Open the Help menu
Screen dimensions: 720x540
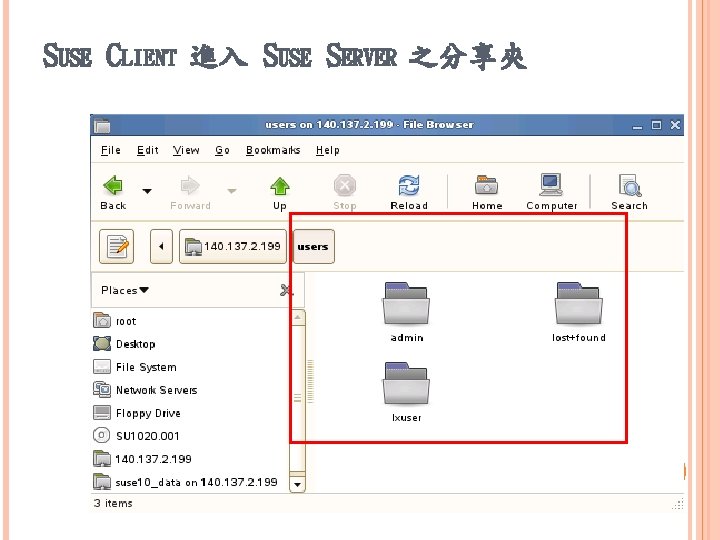[x=327, y=150]
